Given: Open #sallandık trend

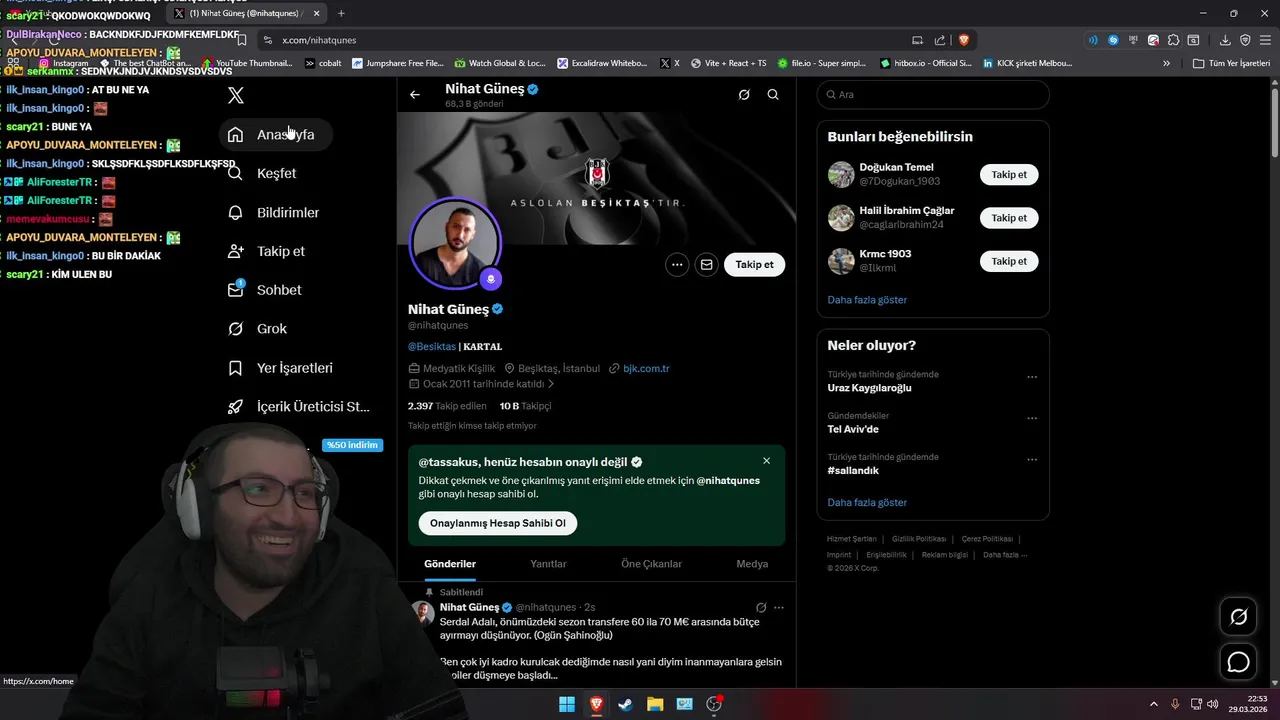Looking at the screenshot, I should [x=853, y=470].
